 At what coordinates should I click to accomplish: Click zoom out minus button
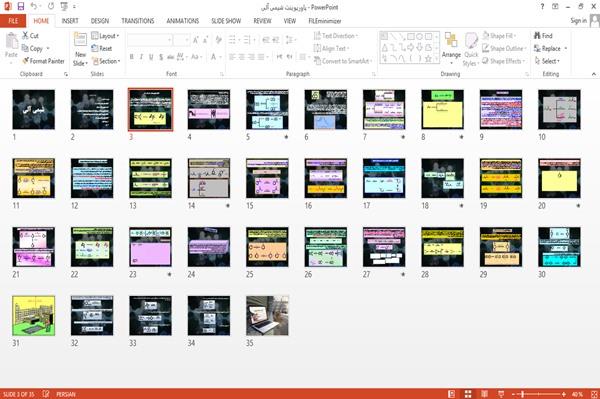[514, 394]
